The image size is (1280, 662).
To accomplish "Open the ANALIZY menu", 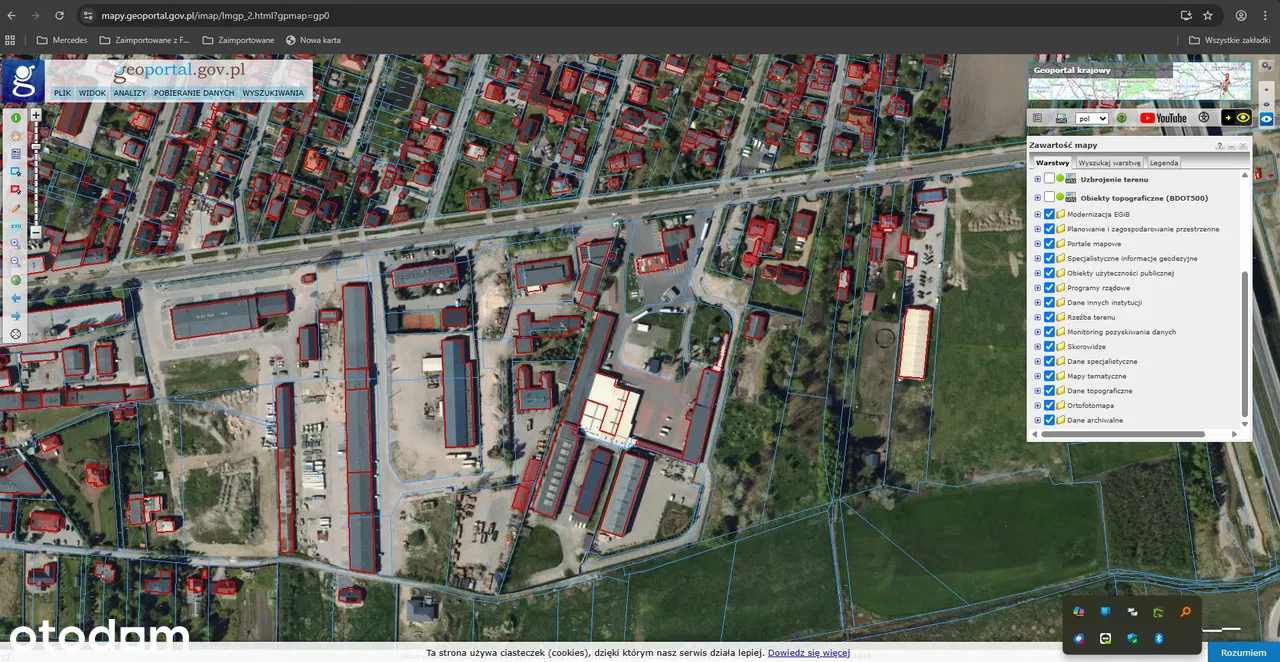I will pos(130,93).
